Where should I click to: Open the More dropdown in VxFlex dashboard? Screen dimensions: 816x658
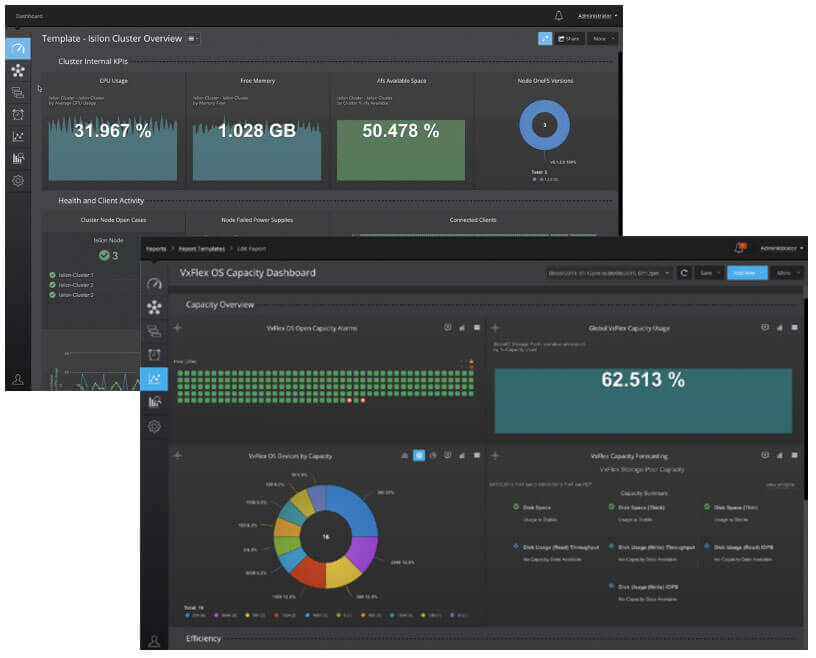(787, 273)
